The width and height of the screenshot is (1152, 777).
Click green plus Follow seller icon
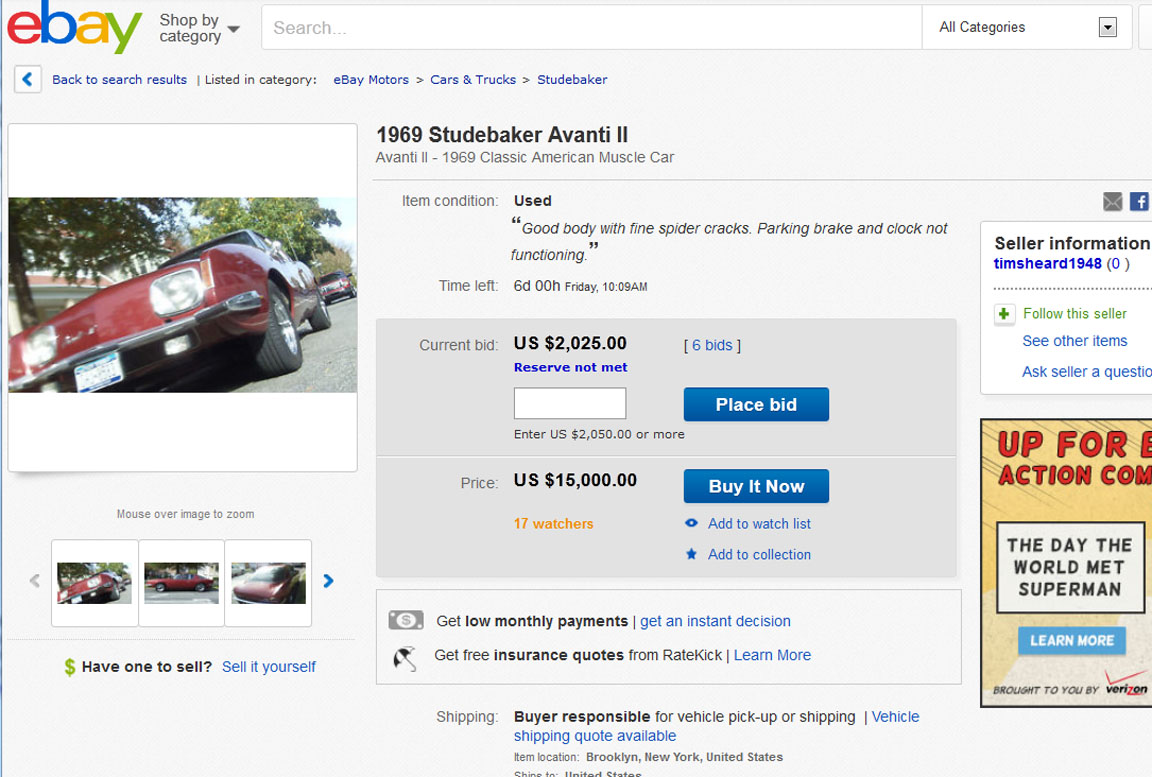coord(1004,314)
